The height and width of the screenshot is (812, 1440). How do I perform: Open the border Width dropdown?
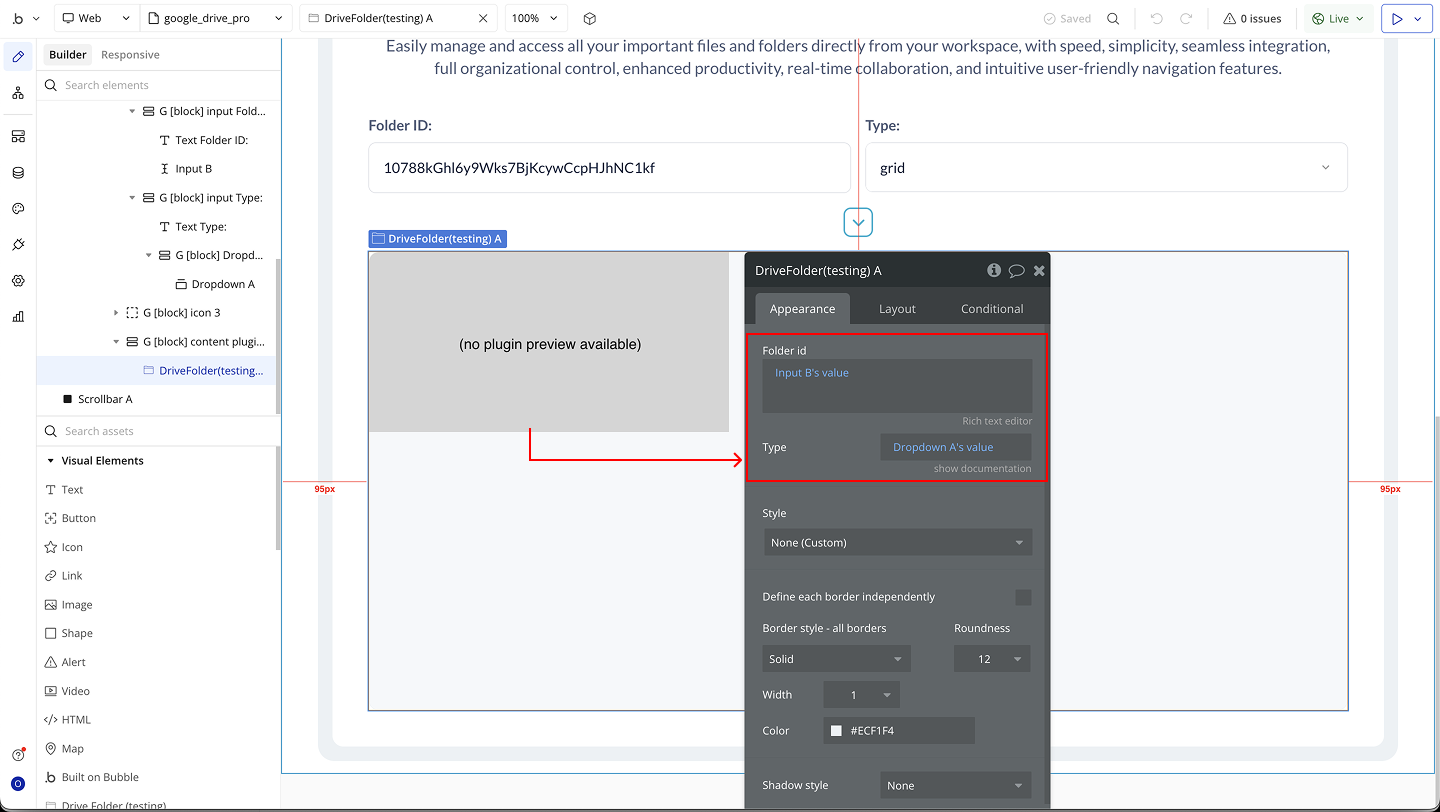[862, 695]
